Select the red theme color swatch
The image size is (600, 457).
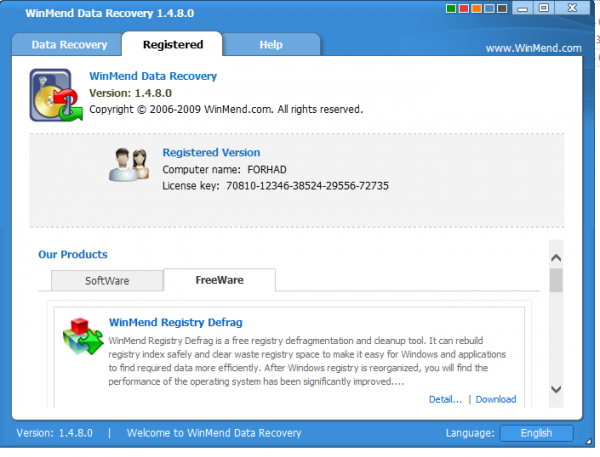click(x=463, y=8)
